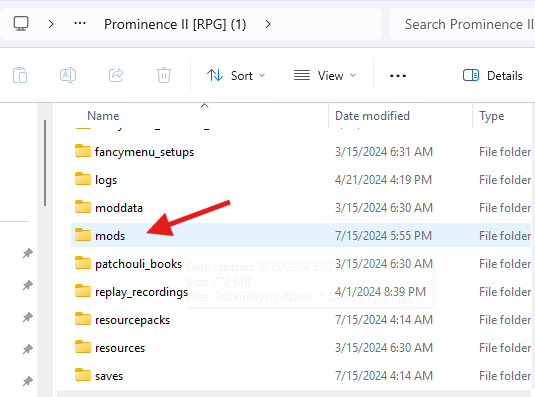Sort by the Type column header
Viewport: 535px width, 397px height.
(491, 116)
